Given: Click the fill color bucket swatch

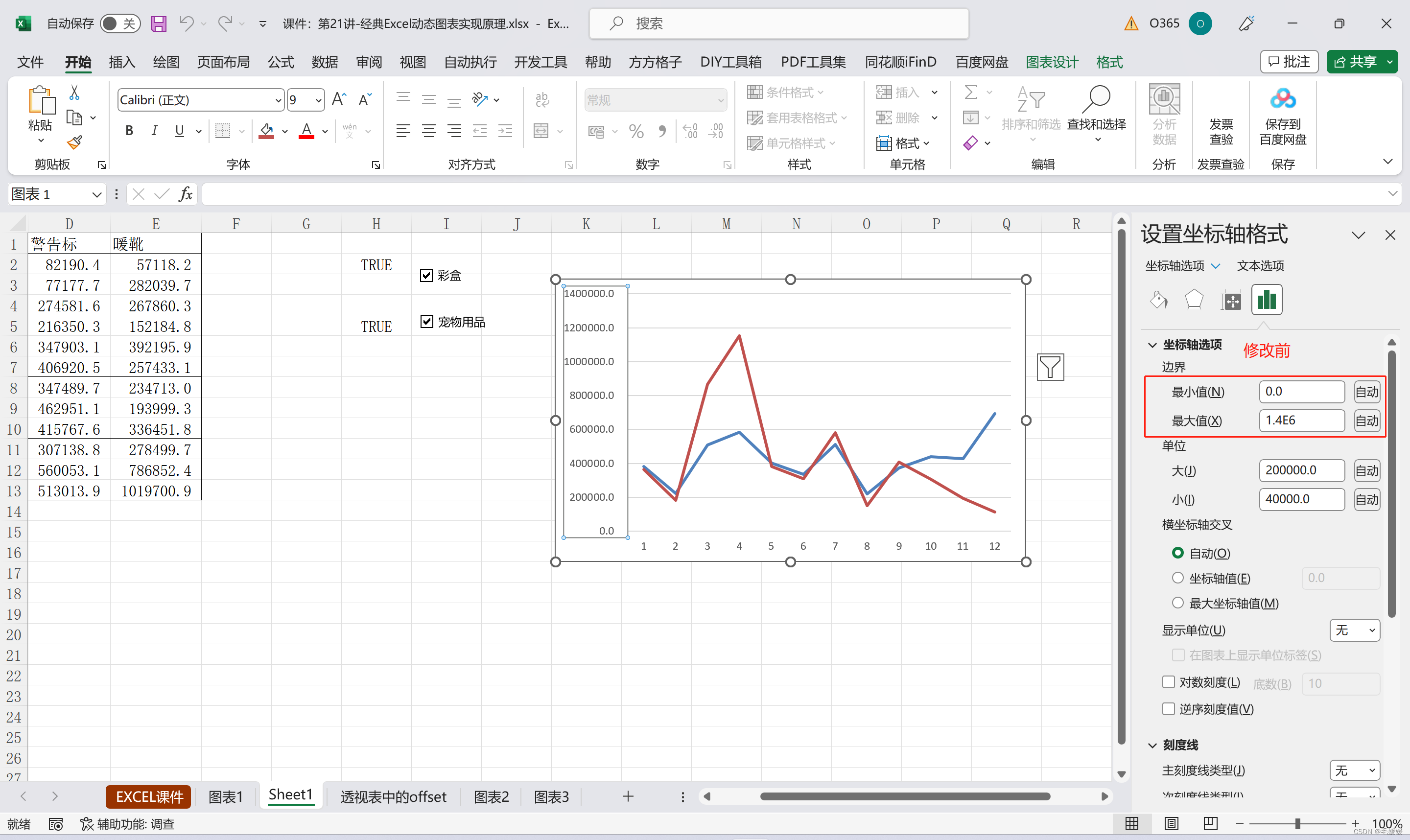Looking at the screenshot, I should (x=267, y=131).
